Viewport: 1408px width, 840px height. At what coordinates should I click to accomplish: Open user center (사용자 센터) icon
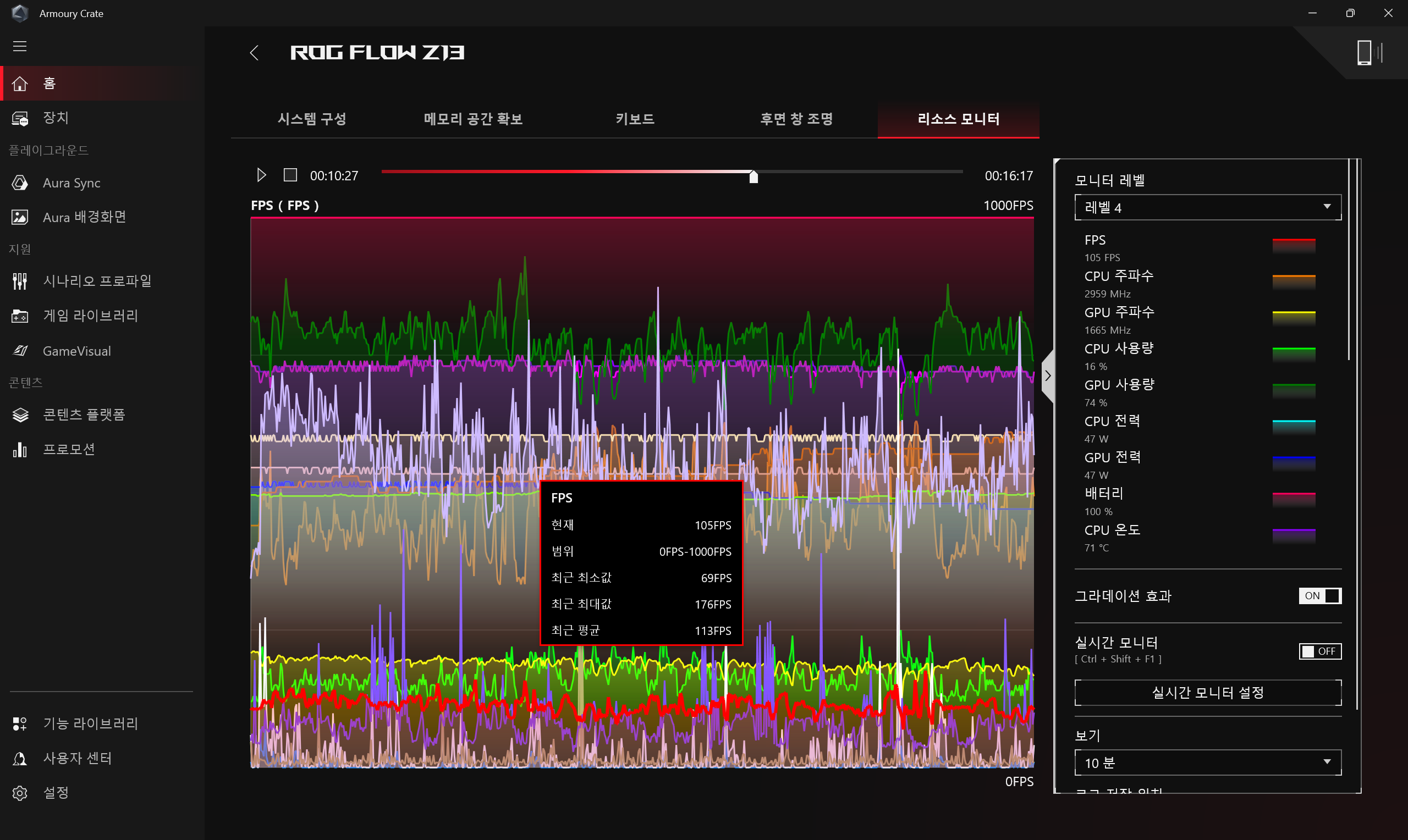tap(20, 759)
